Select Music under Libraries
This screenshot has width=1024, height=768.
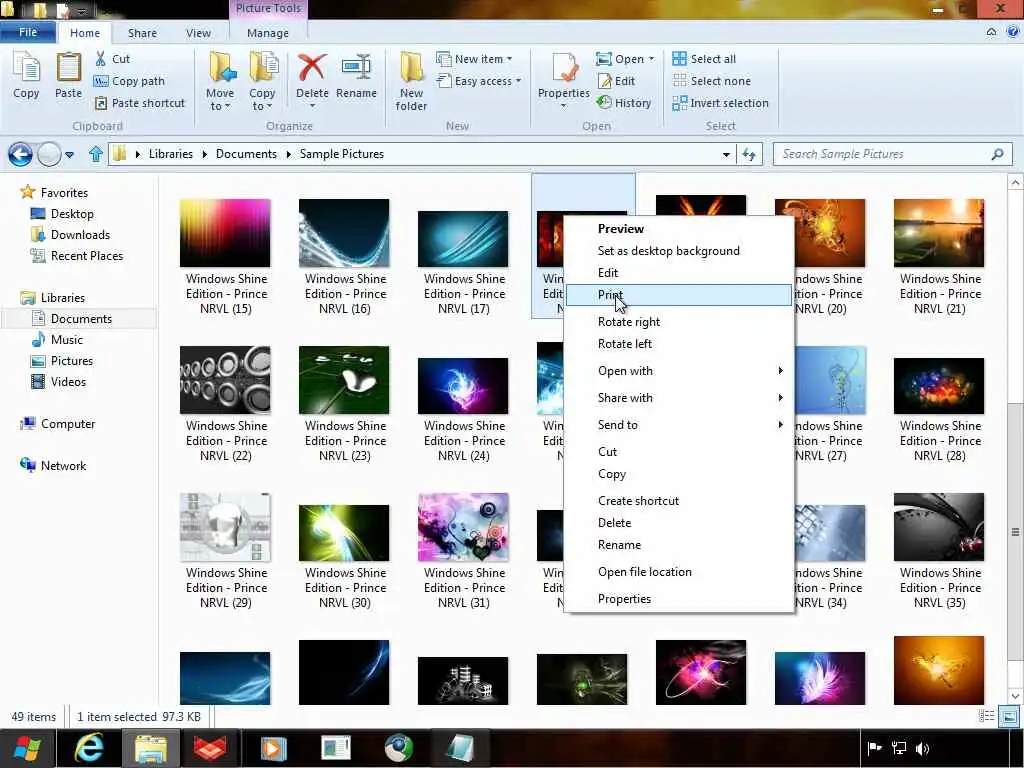click(x=67, y=340)
